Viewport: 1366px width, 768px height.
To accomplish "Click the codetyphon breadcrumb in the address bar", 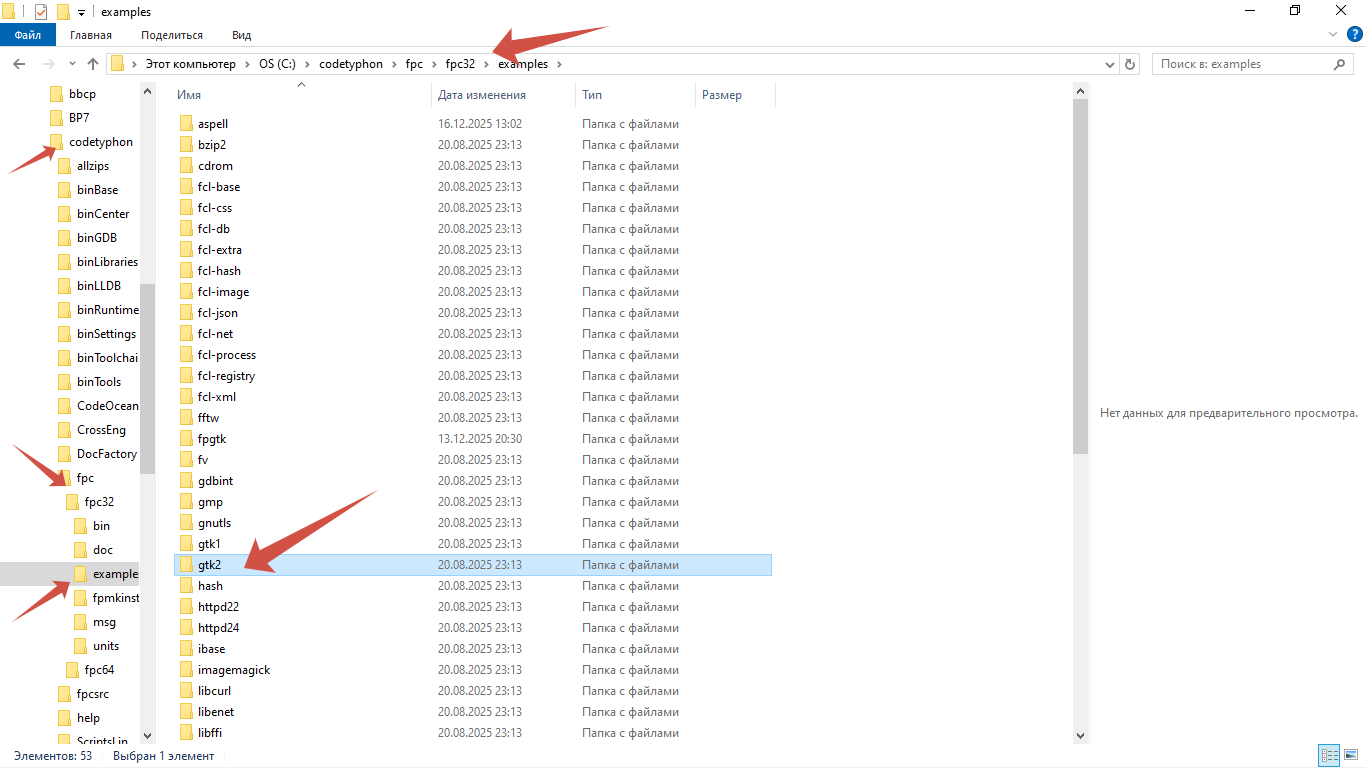I will (x=350, y=64).
